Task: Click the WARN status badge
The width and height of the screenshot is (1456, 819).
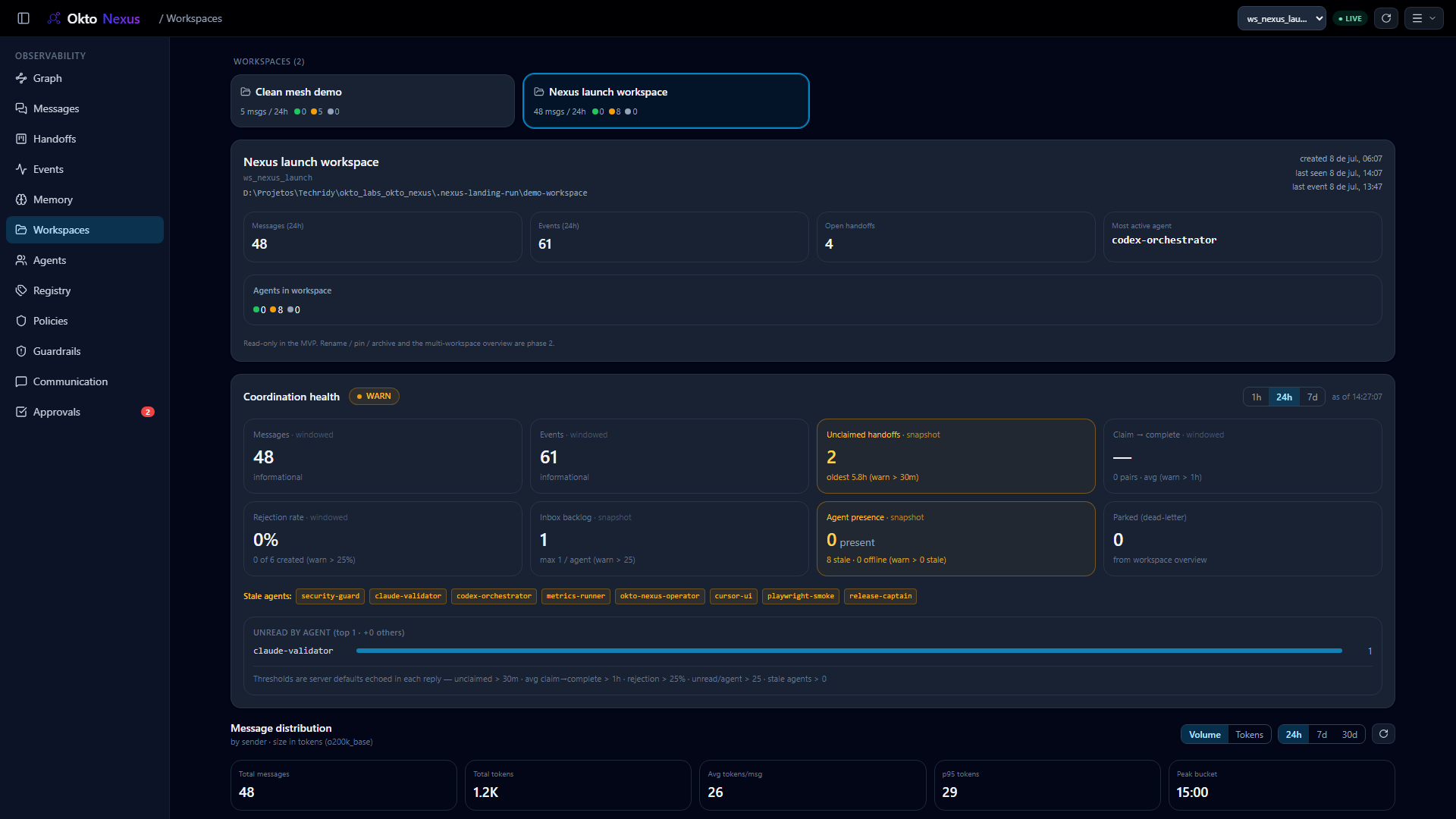Action: pyautogui.click(x=374, y=396)
